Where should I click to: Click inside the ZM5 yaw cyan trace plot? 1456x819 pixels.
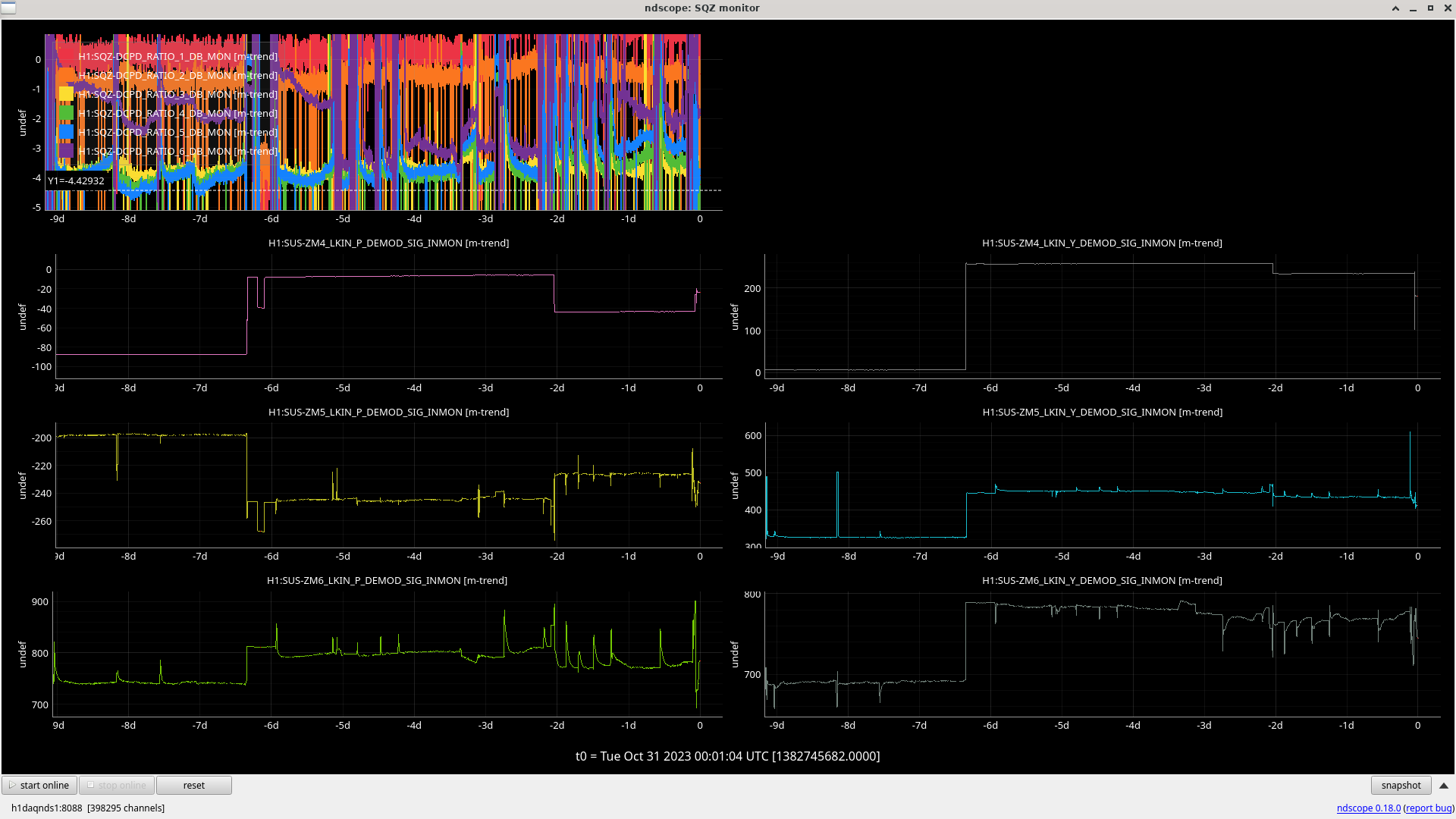[x=1102, y=485]
